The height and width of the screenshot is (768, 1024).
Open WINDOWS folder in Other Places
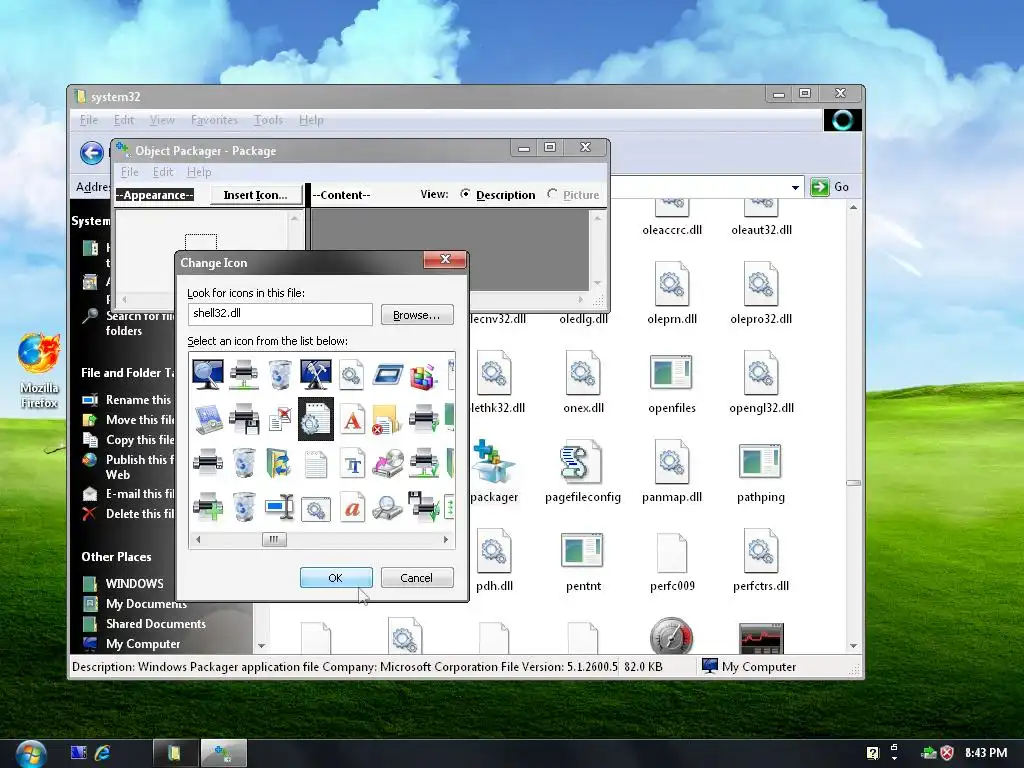tap(123, 583)
